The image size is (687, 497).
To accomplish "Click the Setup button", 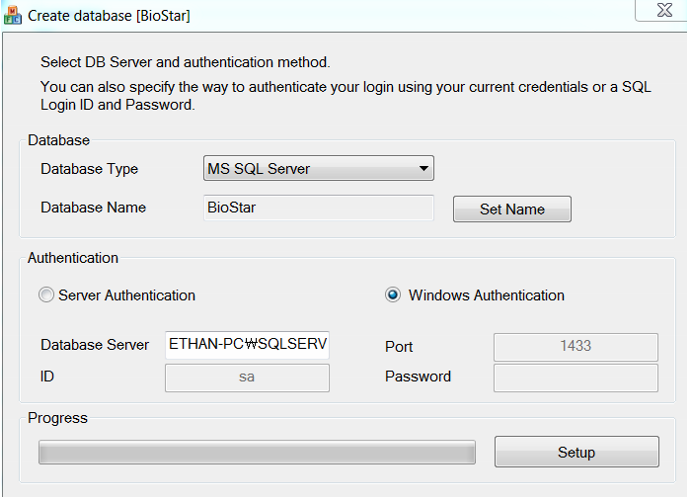I will [x=577, y=452].
